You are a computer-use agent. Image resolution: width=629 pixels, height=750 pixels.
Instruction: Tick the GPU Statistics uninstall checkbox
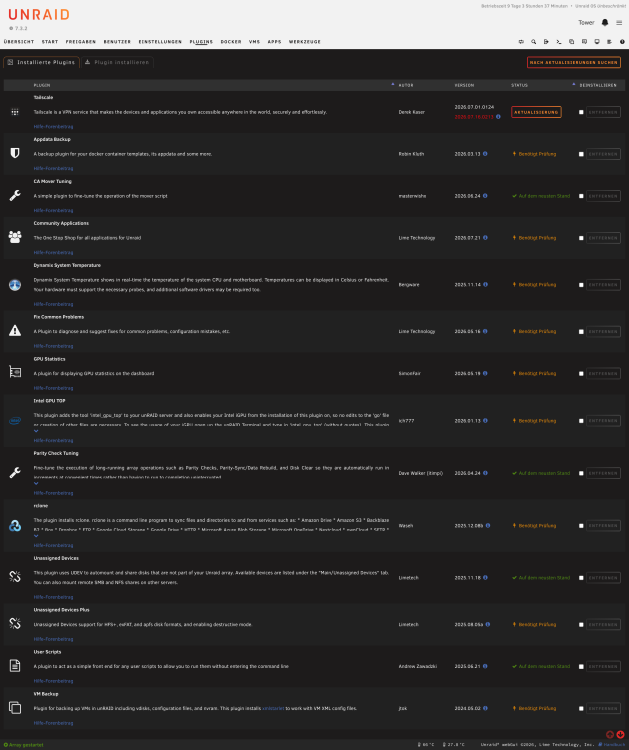click(581, 374)
